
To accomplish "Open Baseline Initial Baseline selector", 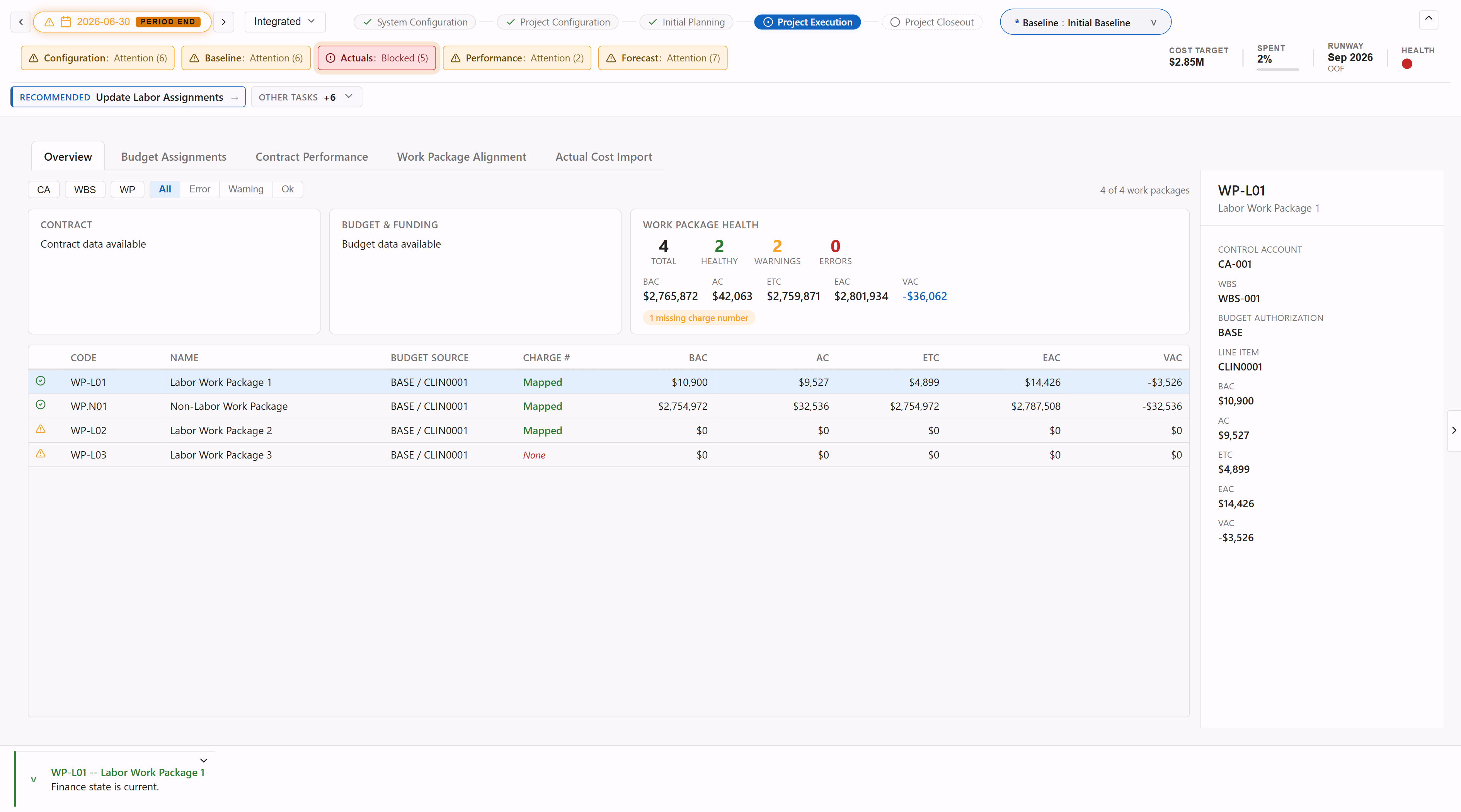I will click(1085, 22).
